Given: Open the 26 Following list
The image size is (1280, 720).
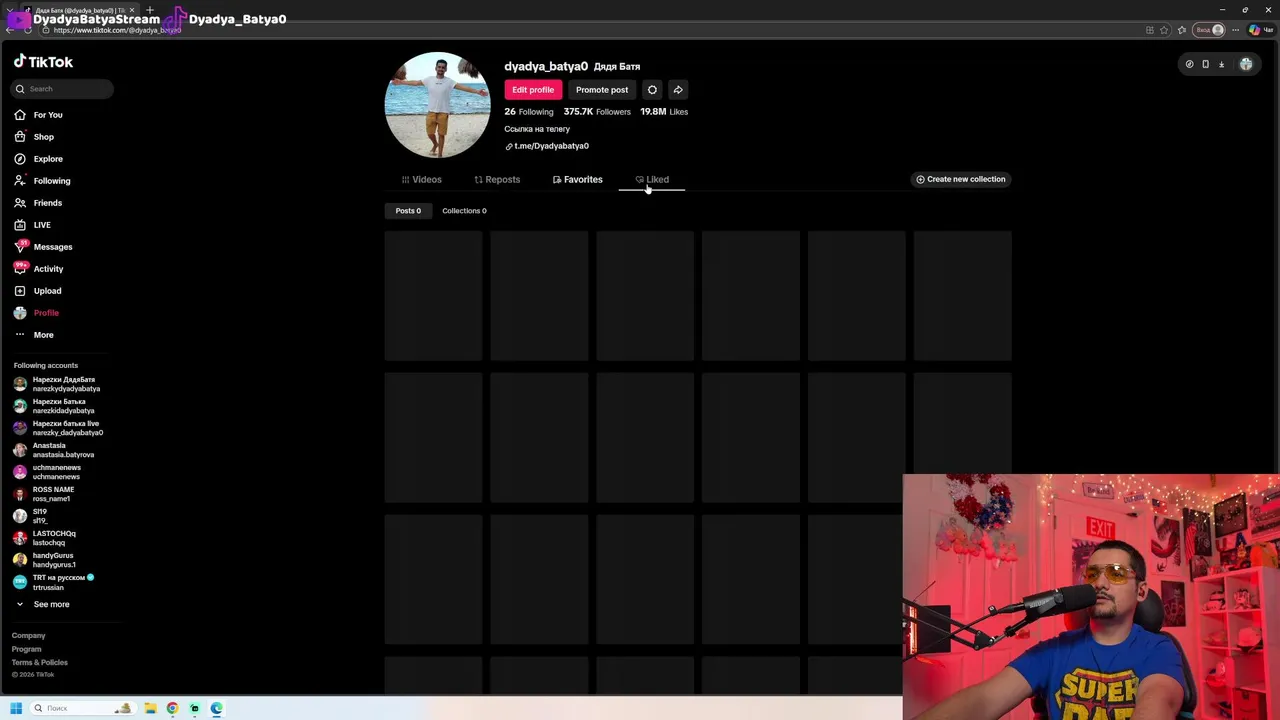Looking at the screenshot, I should point(529,112).
